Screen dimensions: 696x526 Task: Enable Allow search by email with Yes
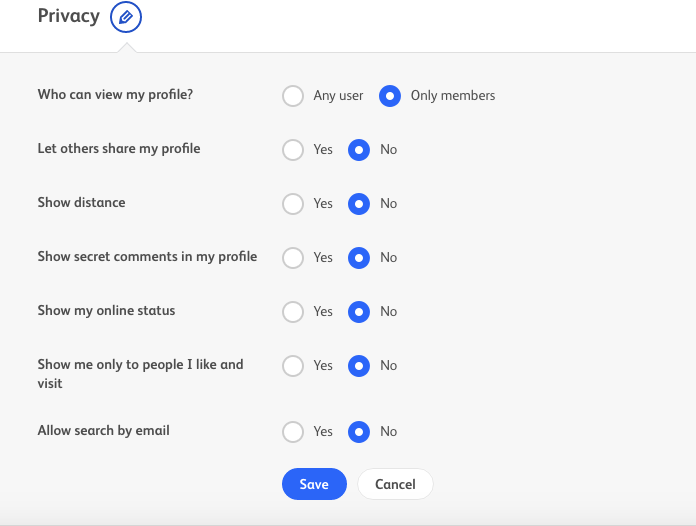coord(293,432)
